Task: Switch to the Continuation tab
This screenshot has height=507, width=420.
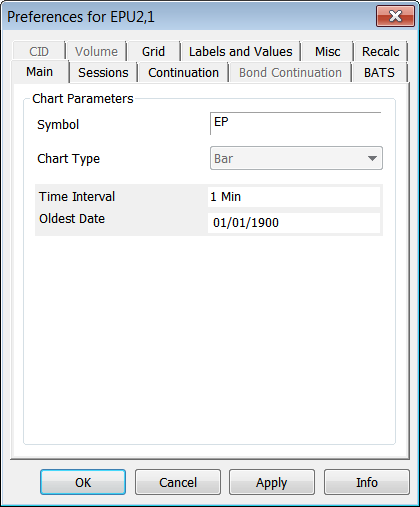Action: 183,72
